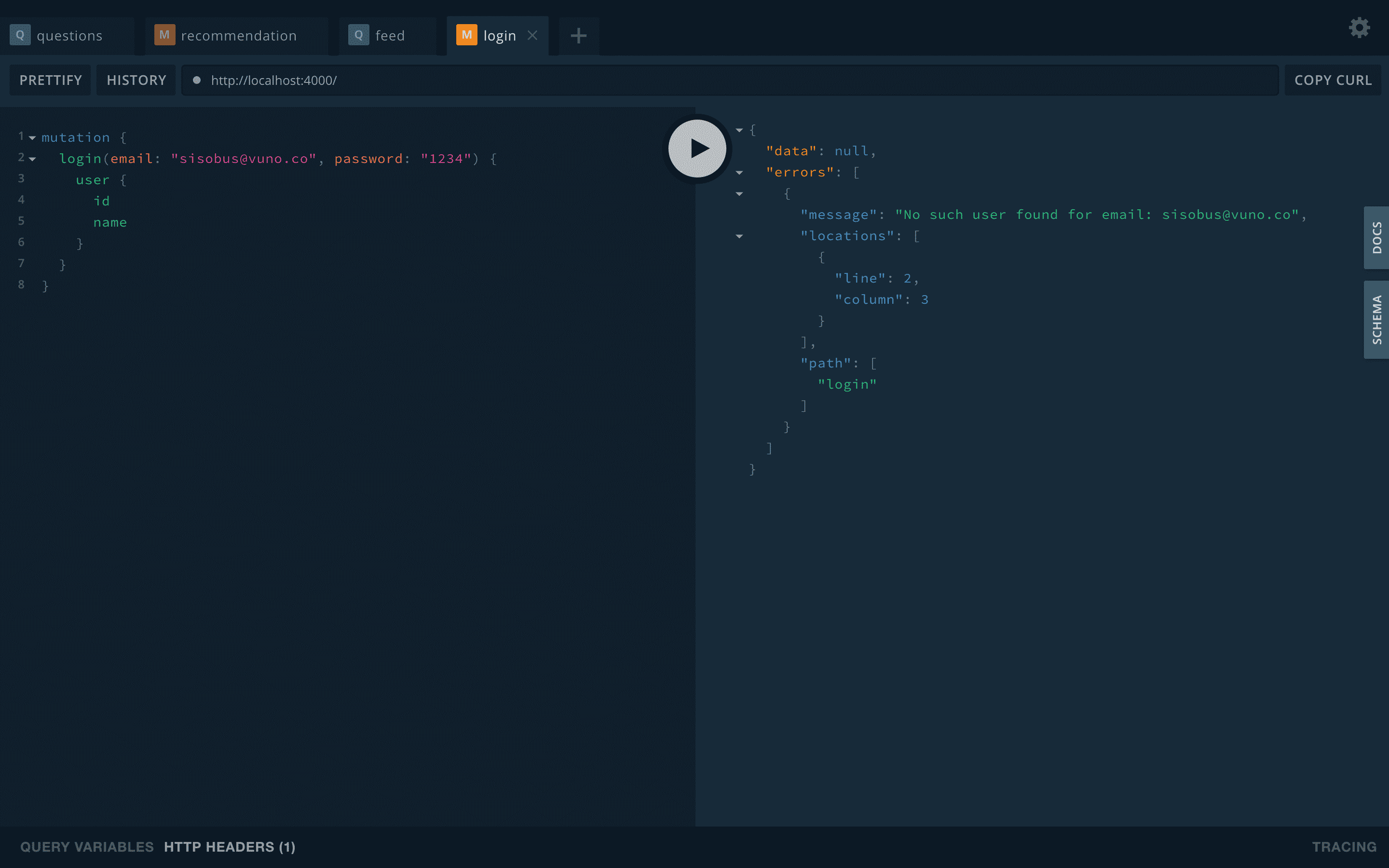Switch to the feed tab
Viewport: 1389px width, 868px height.
click(x=390, y=36)
